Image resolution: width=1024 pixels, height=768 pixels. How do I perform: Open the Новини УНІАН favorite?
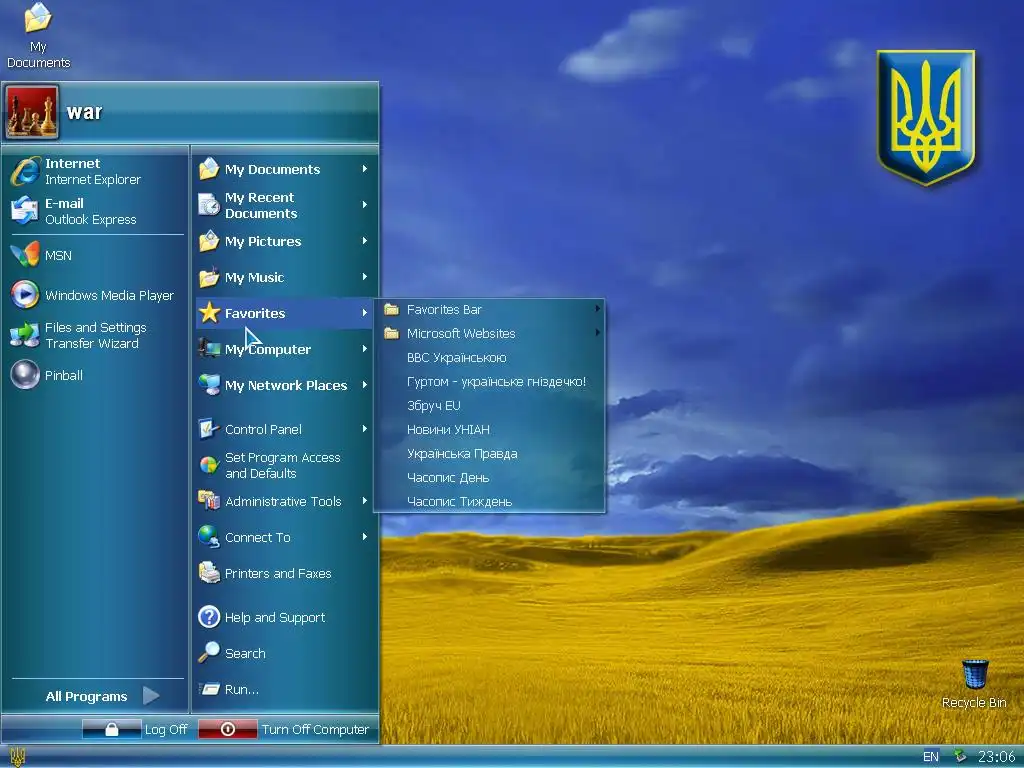tap(490, 430)
